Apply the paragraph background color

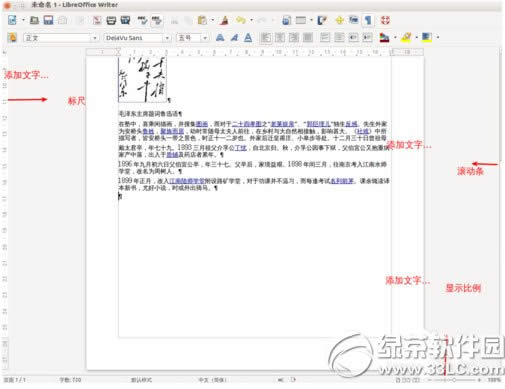427,38
